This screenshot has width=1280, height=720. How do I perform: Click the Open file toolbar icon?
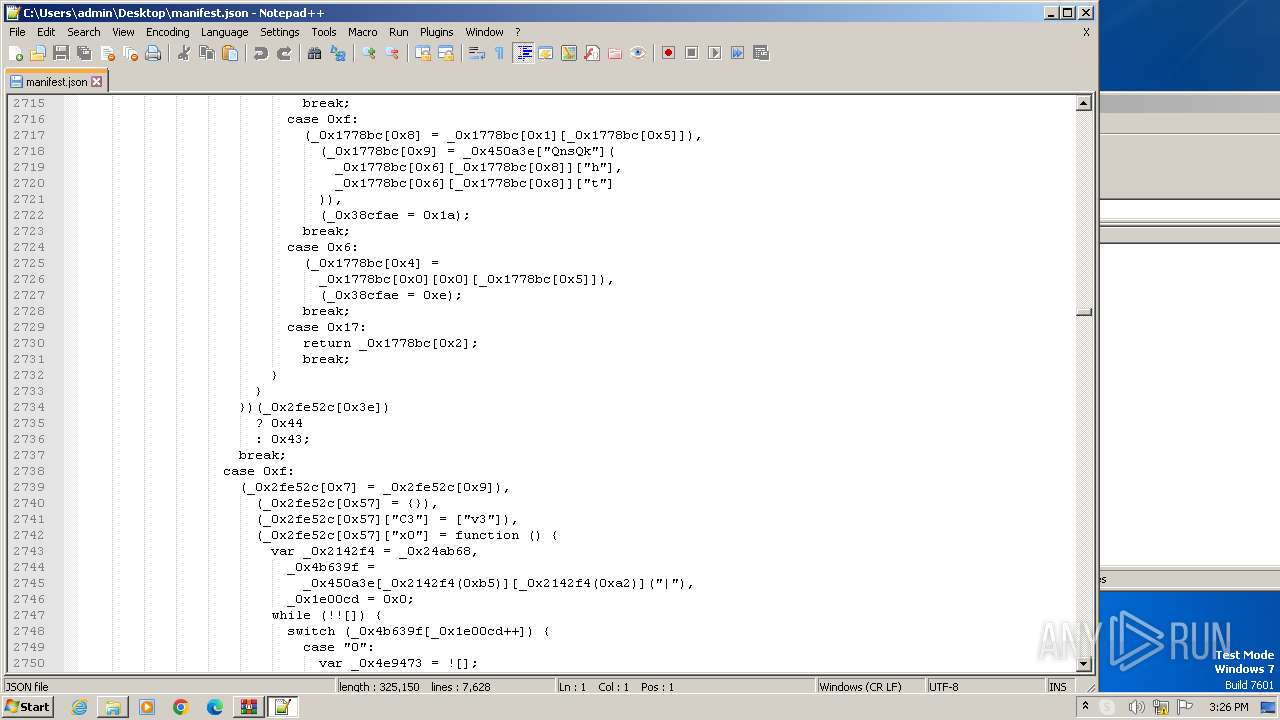[x=38, y=53]
